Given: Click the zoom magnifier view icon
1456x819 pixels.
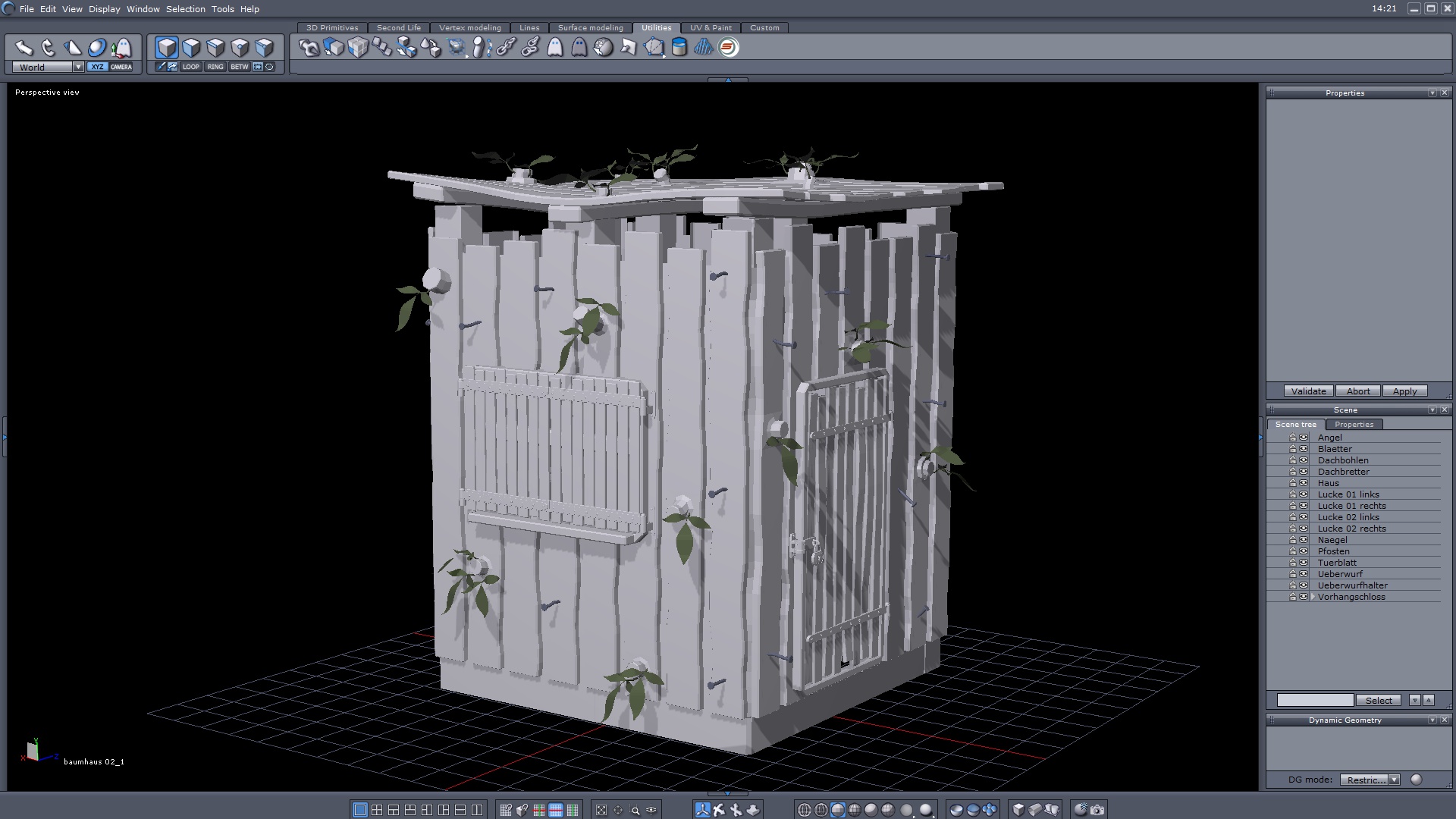Looking at the screenshot, I should pos(635,810).
